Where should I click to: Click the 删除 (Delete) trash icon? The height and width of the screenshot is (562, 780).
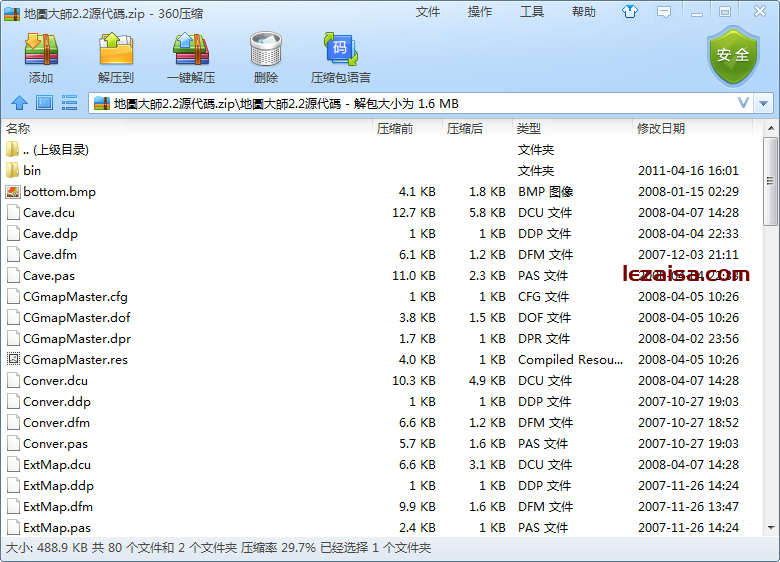pos(266,50)
